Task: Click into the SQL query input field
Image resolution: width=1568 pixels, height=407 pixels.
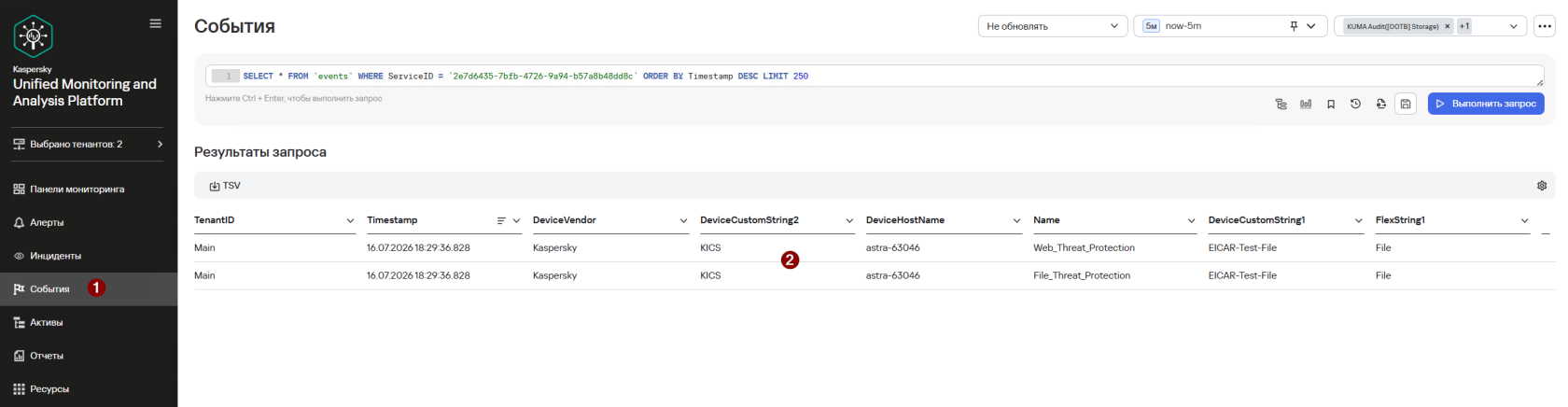Action: click(x=875, y=76)
